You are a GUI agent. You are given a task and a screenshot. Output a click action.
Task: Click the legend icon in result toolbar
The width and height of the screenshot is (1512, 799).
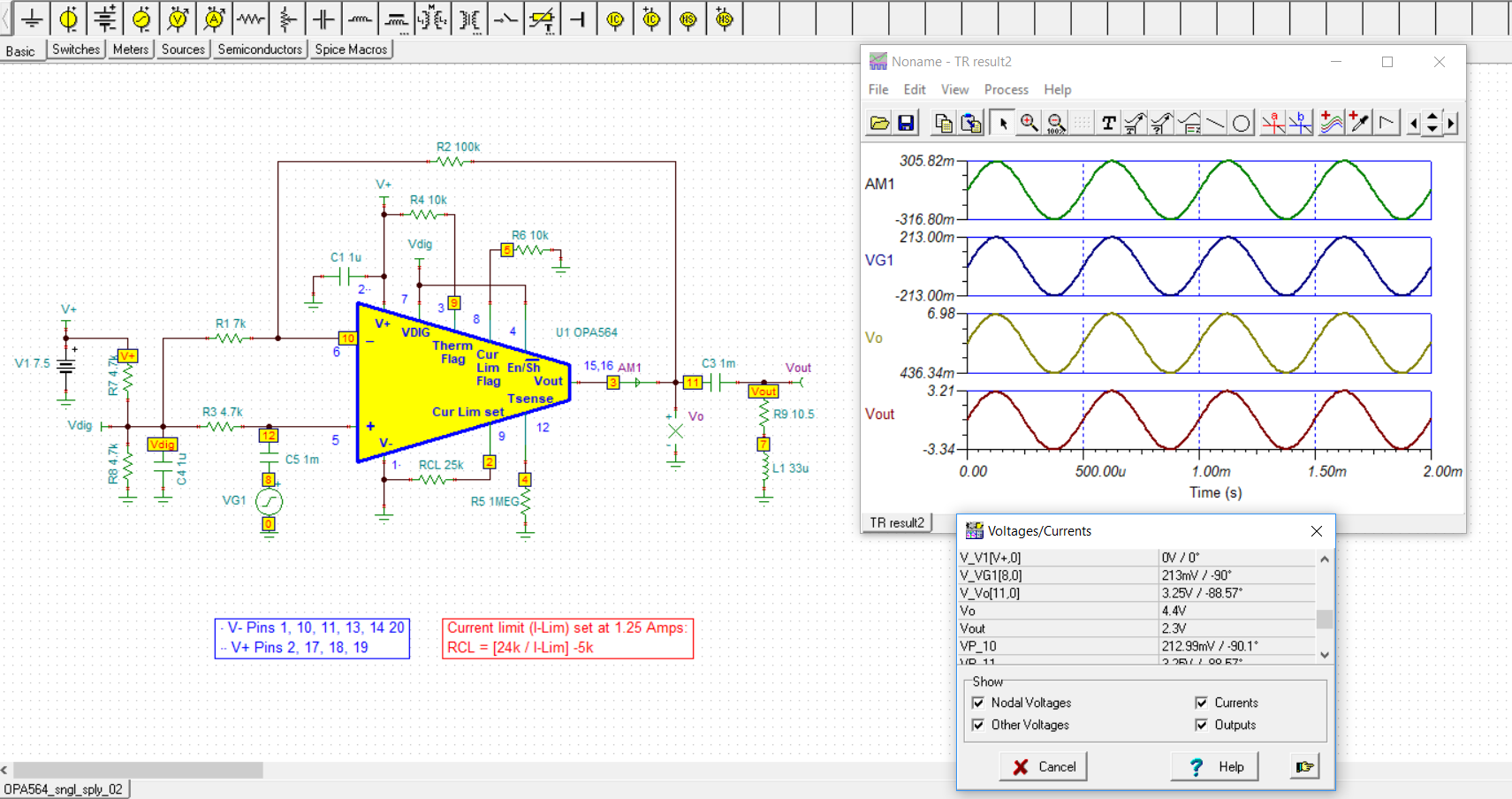tap(1189, 123)
